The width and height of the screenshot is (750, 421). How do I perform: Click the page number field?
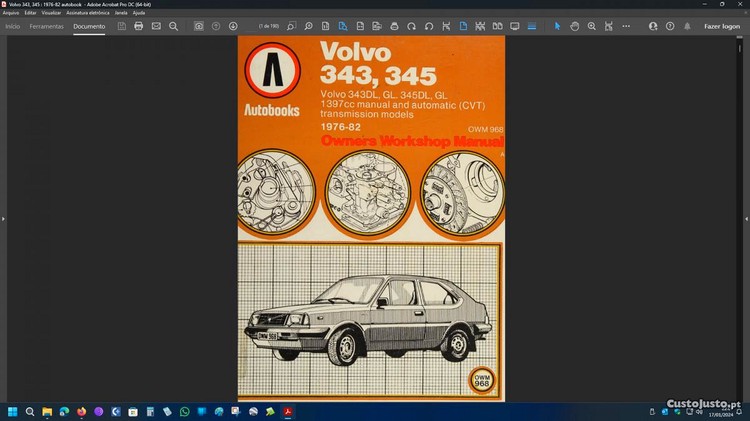268,26
